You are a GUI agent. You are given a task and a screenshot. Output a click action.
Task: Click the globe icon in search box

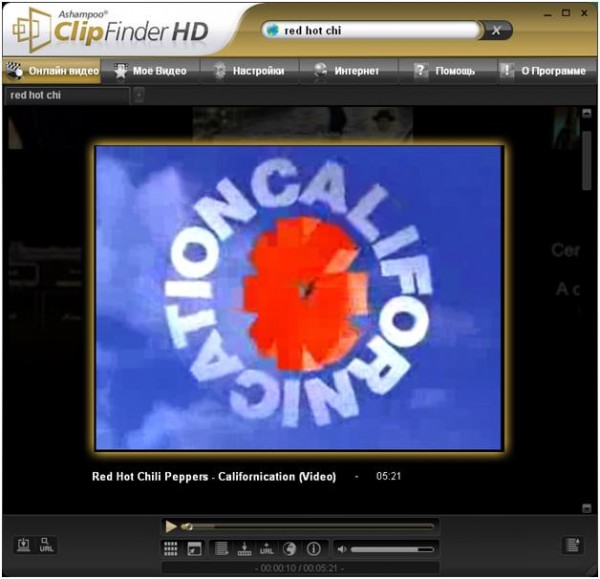(x=272, y=30)
